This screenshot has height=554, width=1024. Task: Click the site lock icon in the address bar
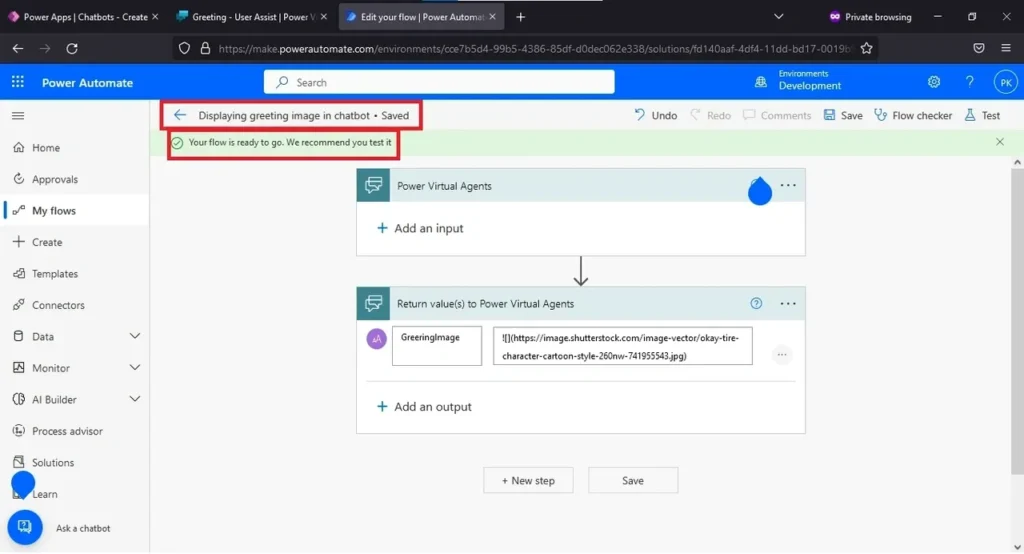[205, 48]
